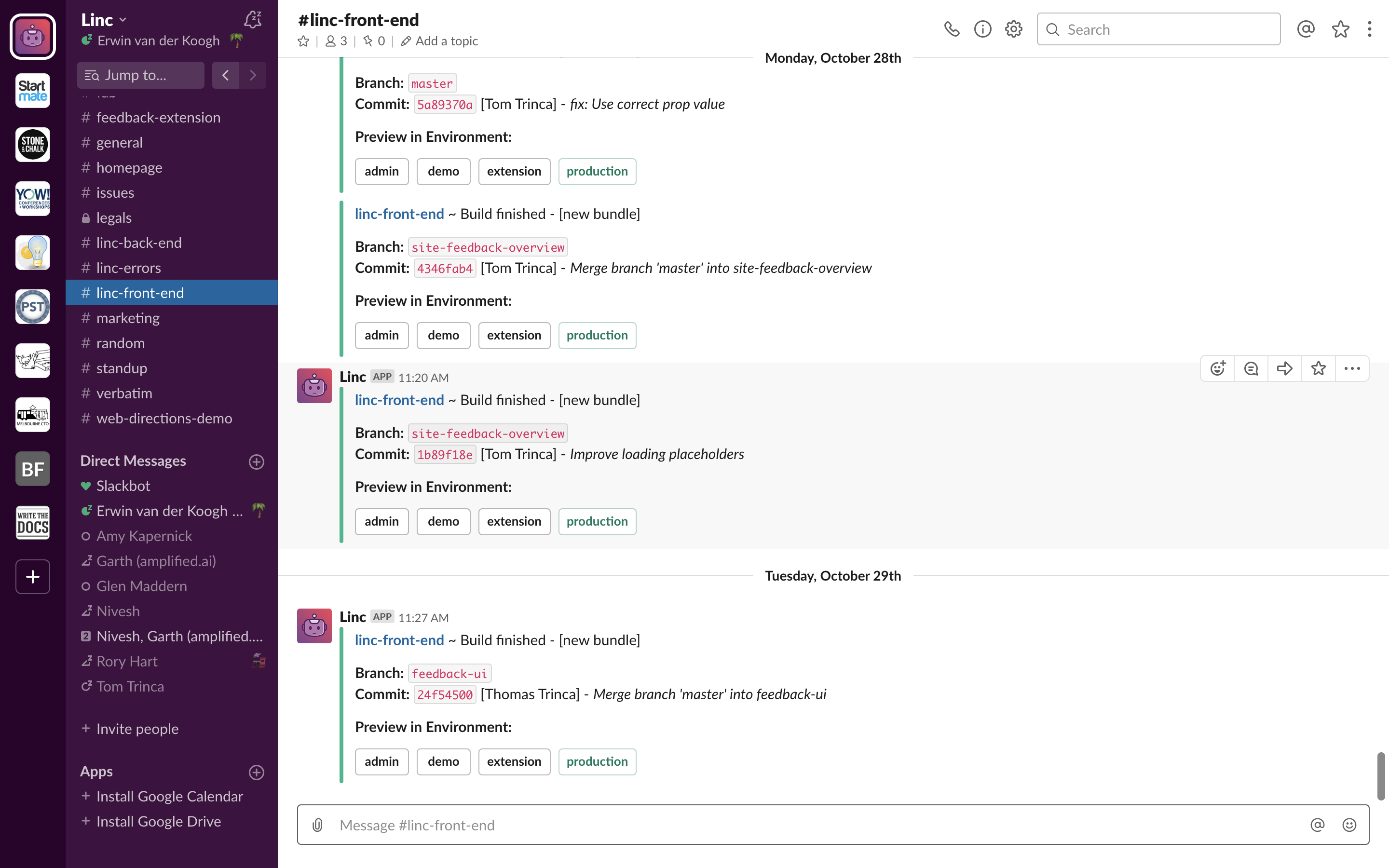The image size is (1389, 868).
Task: Star the hovered Linc message
Action: point(1319,368)
